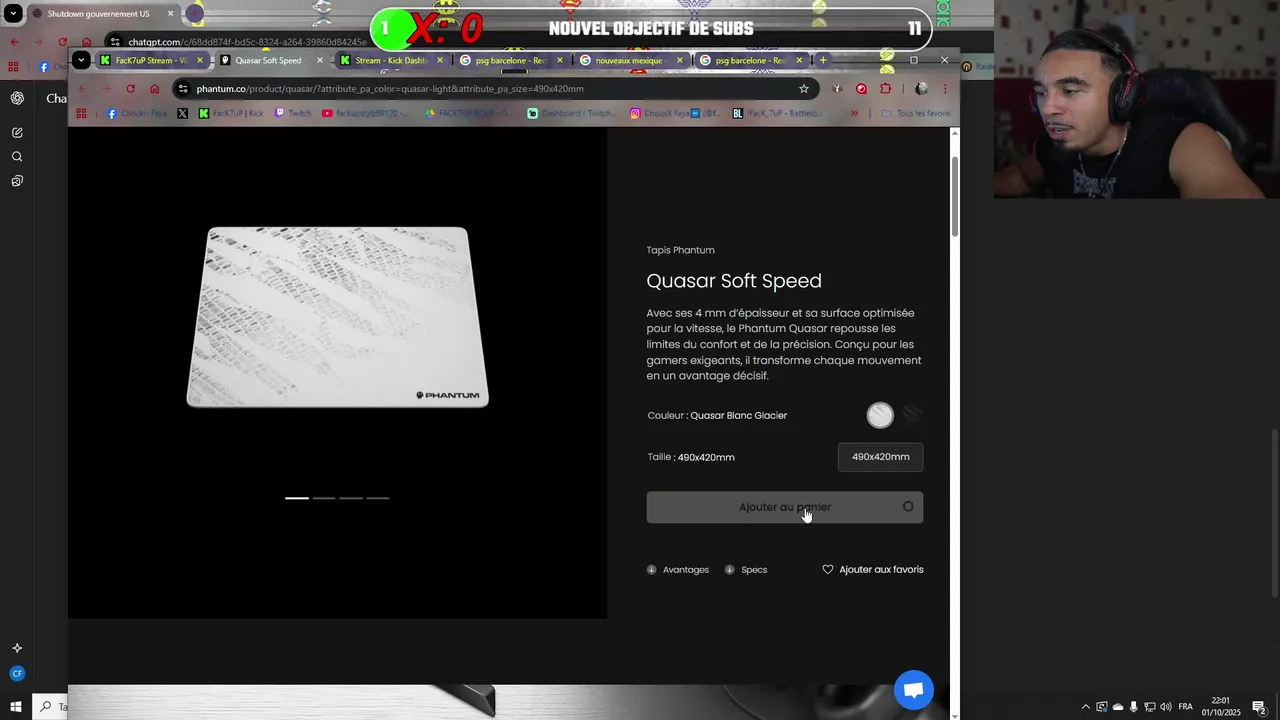Open the apps grid in bookmarks bar
This screenshot has width=1280, height=720.
[81, 113]
